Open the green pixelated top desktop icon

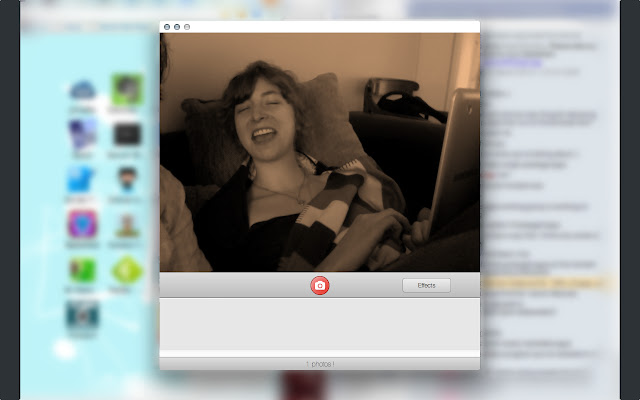tap(126, 90)
